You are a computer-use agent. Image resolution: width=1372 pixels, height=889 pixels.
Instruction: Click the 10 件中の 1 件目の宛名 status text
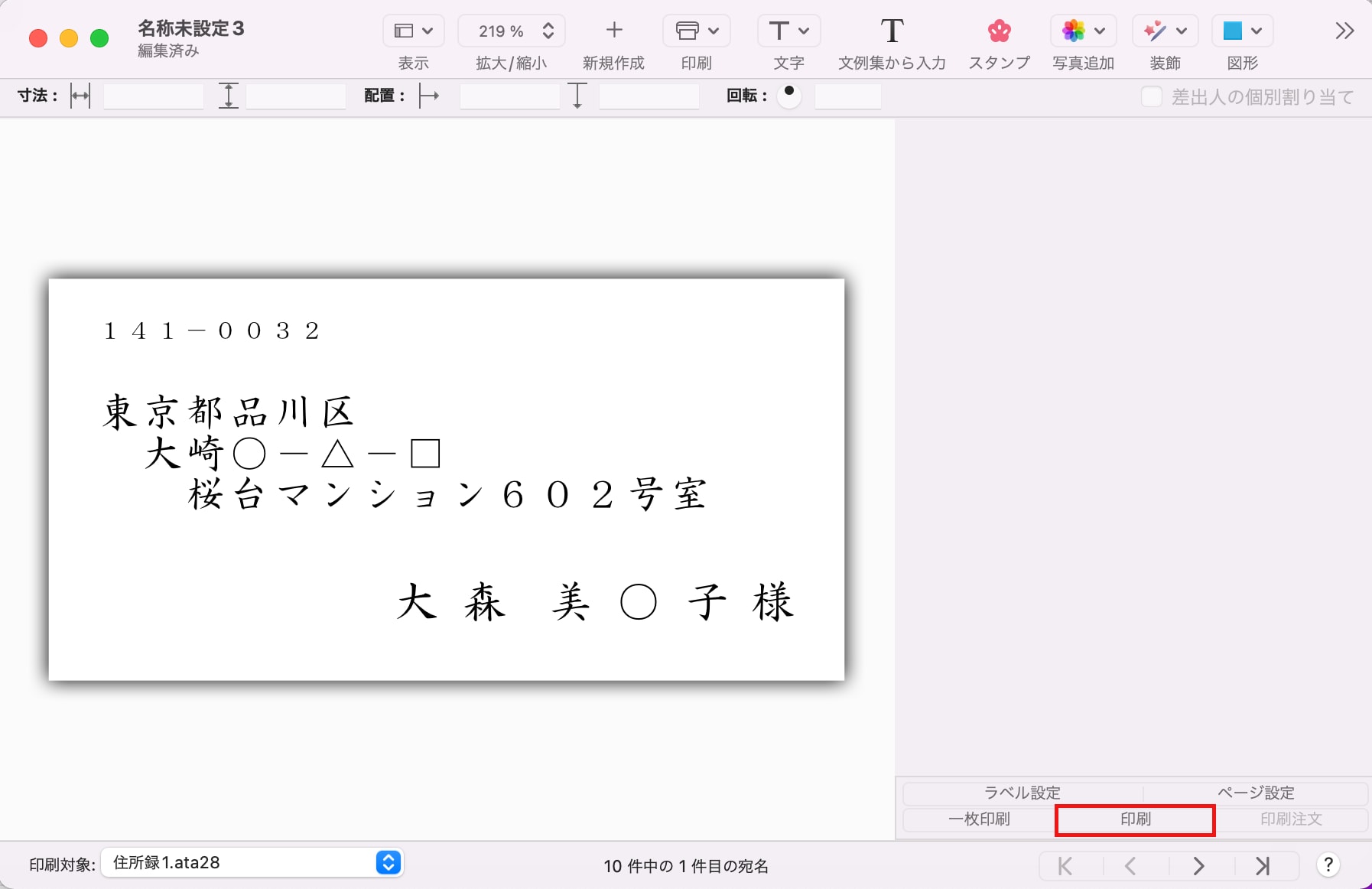coord(686,866)
